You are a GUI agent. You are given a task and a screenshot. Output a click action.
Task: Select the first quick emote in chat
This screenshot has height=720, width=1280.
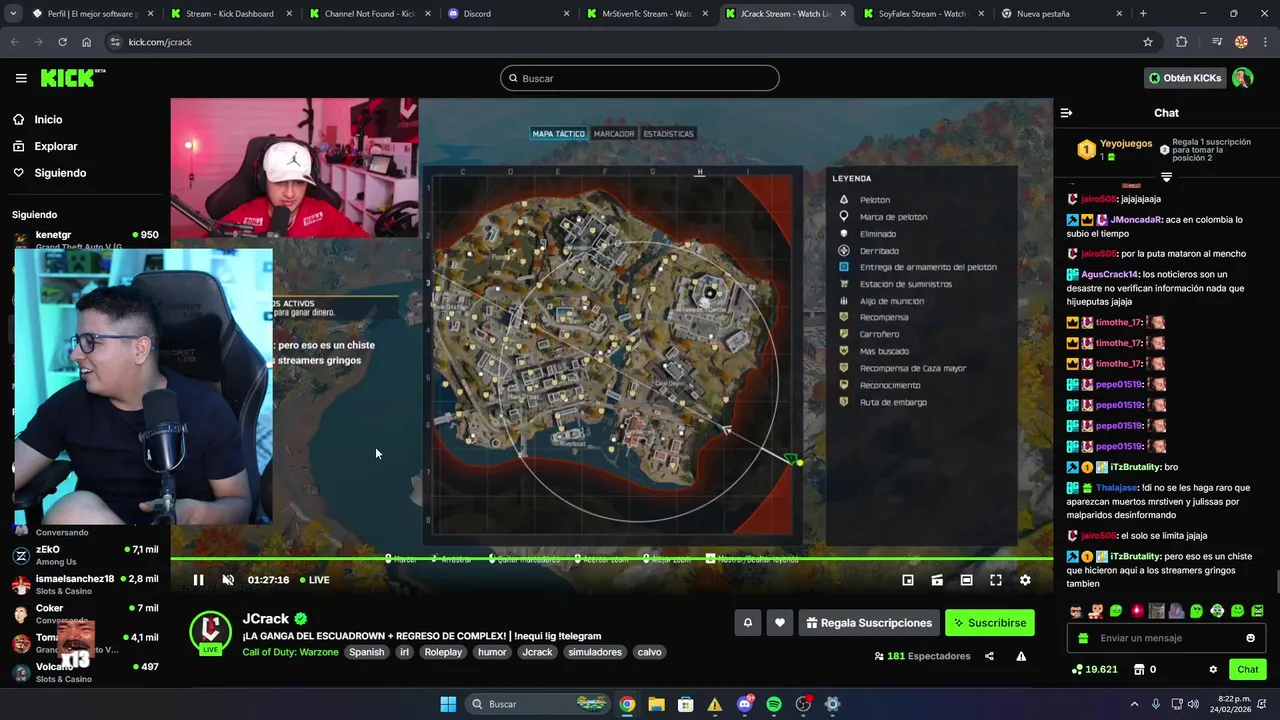point(1076,611)
